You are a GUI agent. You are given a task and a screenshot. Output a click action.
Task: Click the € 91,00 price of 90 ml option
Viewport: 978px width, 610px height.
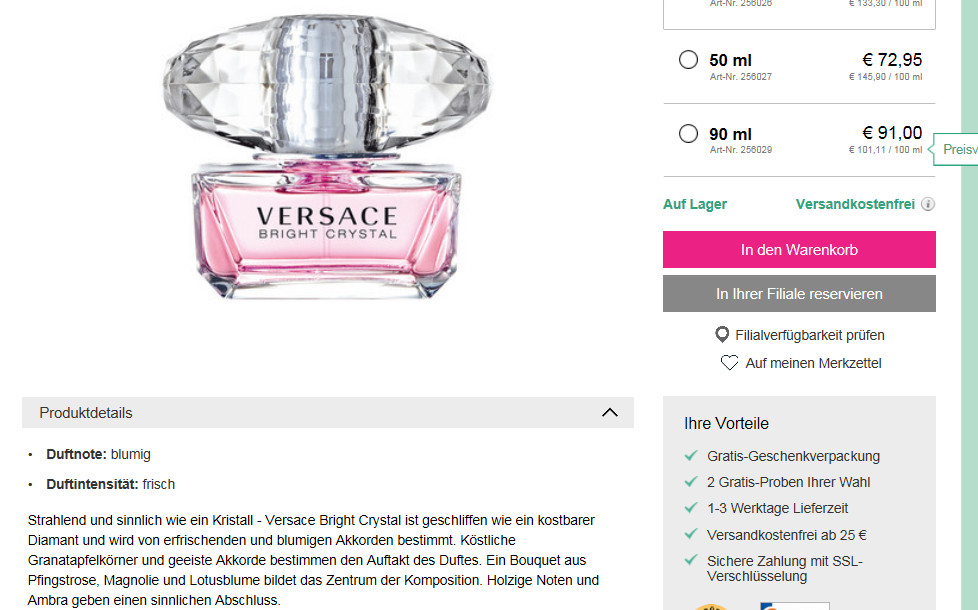pos(892,133)
